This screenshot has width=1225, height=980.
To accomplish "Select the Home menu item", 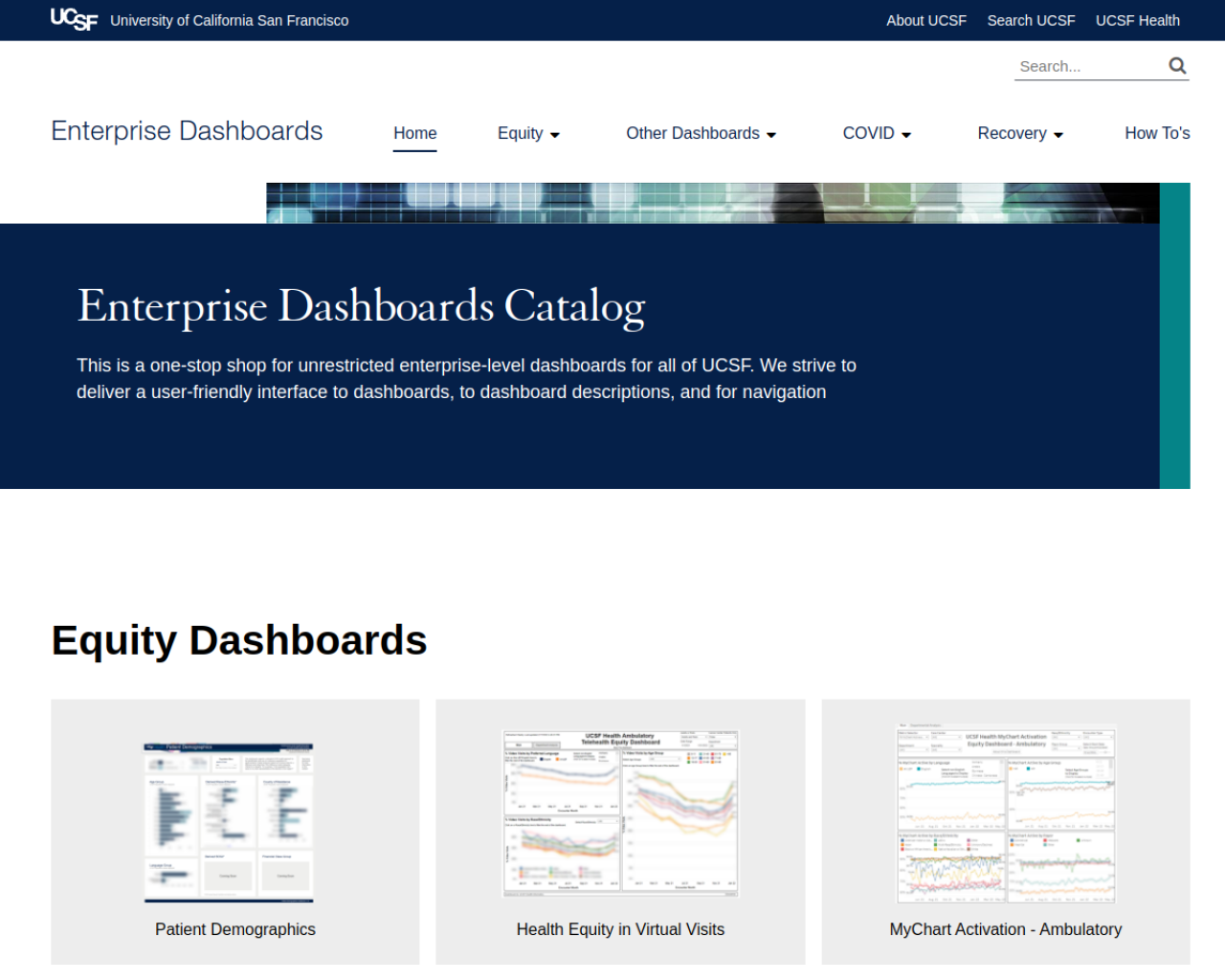I will point(414,133).
